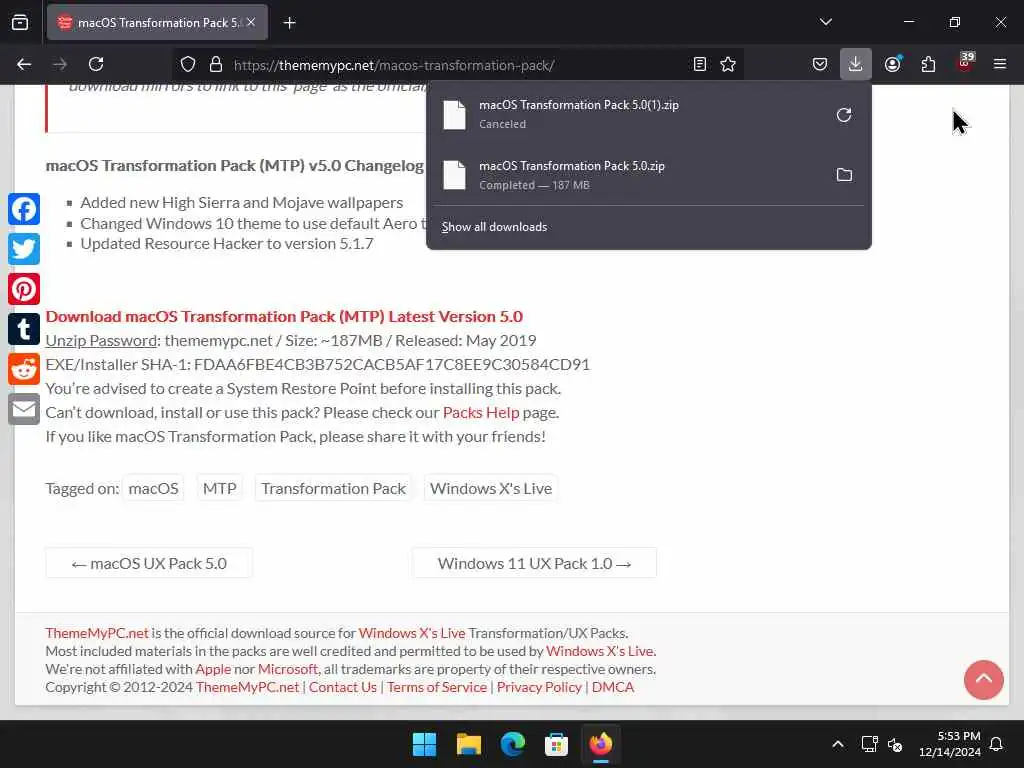The image size is (1024, 768).
Task: Go forward to the next page
Action: (59, 64)
